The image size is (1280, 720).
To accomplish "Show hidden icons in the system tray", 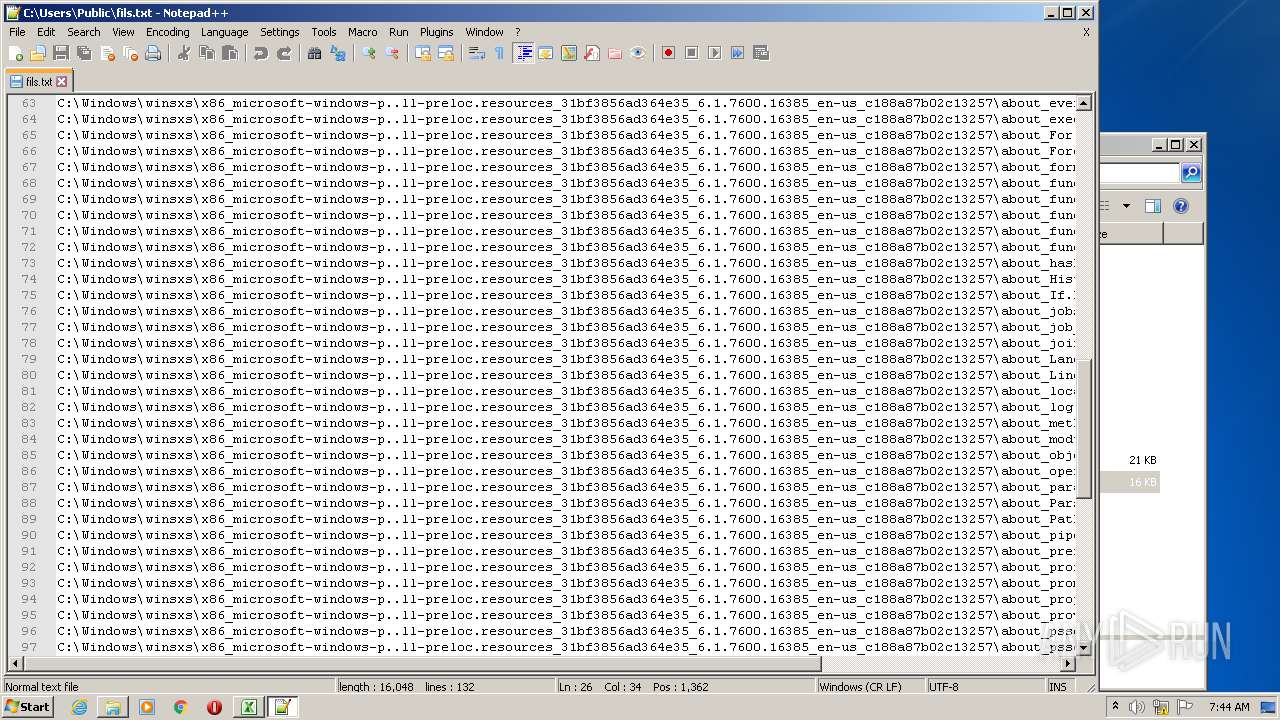I will pos(1115,707).
